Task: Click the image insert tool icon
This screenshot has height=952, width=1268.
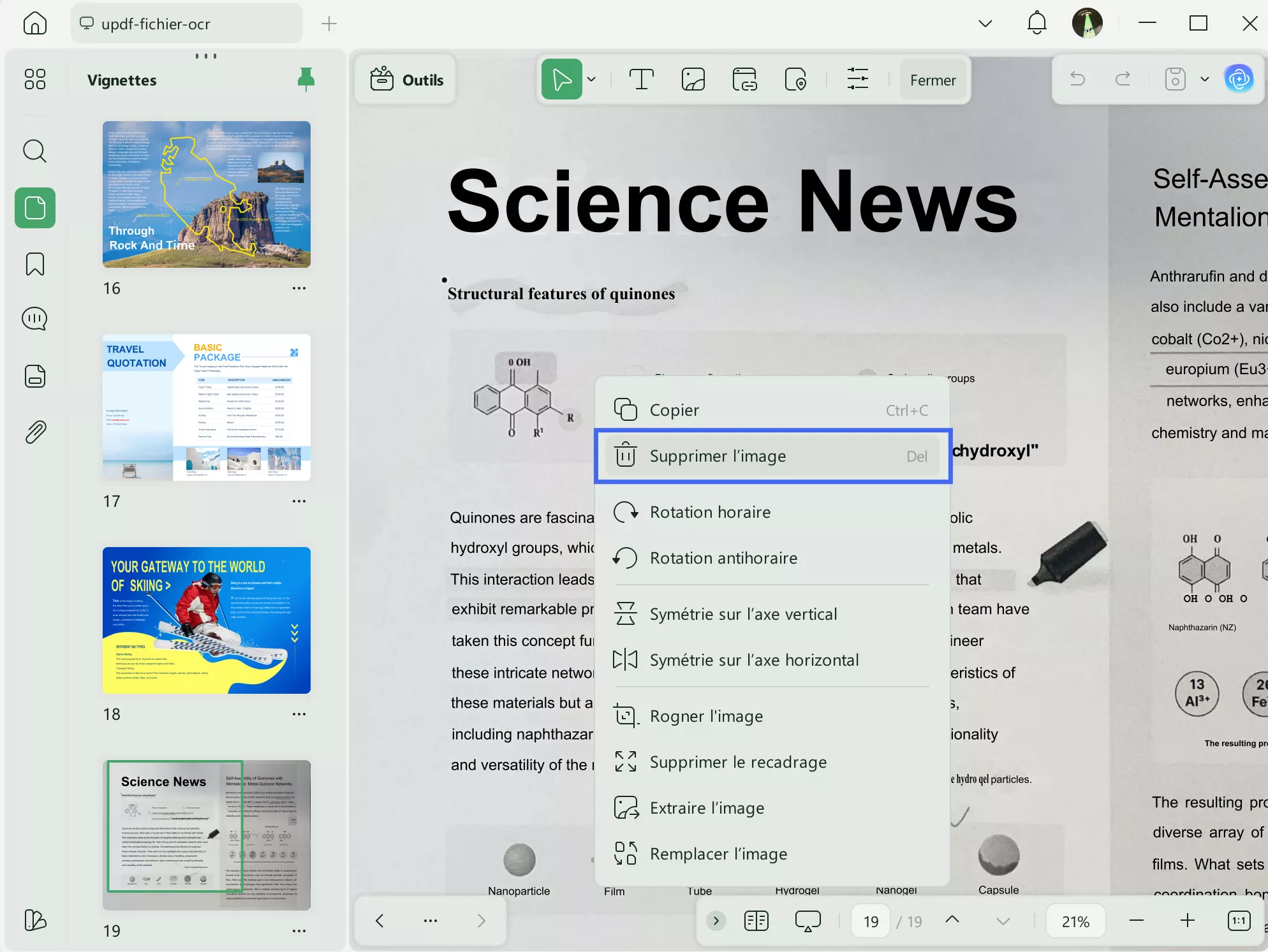Action: click(x=693, y=80)
